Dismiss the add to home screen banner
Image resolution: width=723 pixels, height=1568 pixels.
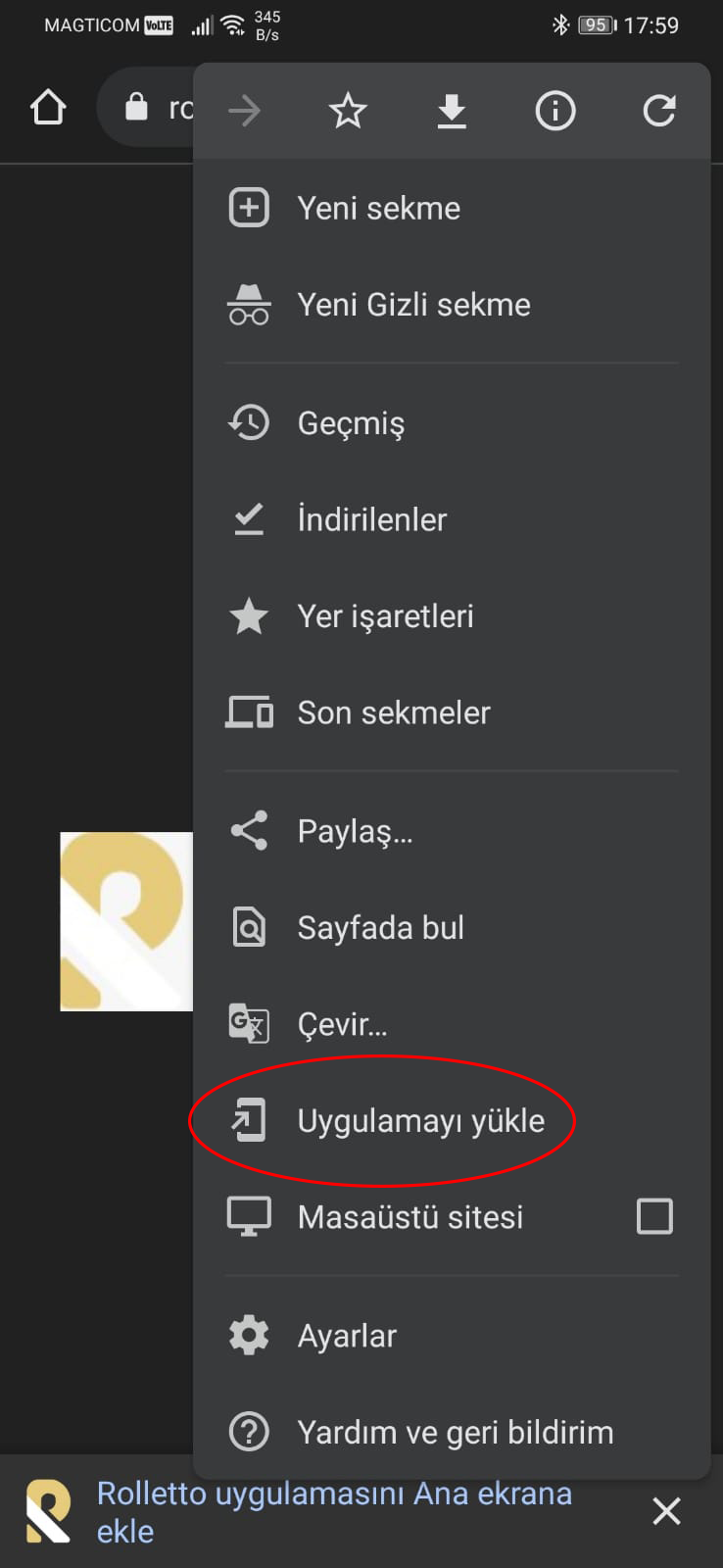666,1511
